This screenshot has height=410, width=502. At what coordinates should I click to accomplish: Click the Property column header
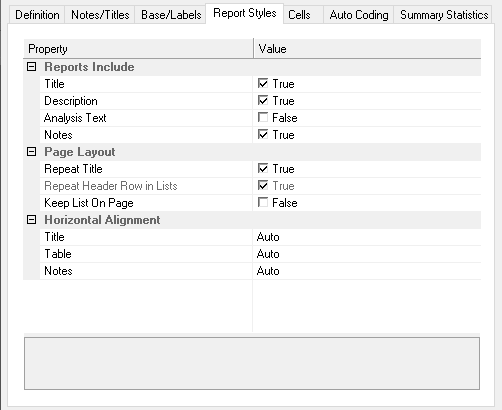click(138, 49)
